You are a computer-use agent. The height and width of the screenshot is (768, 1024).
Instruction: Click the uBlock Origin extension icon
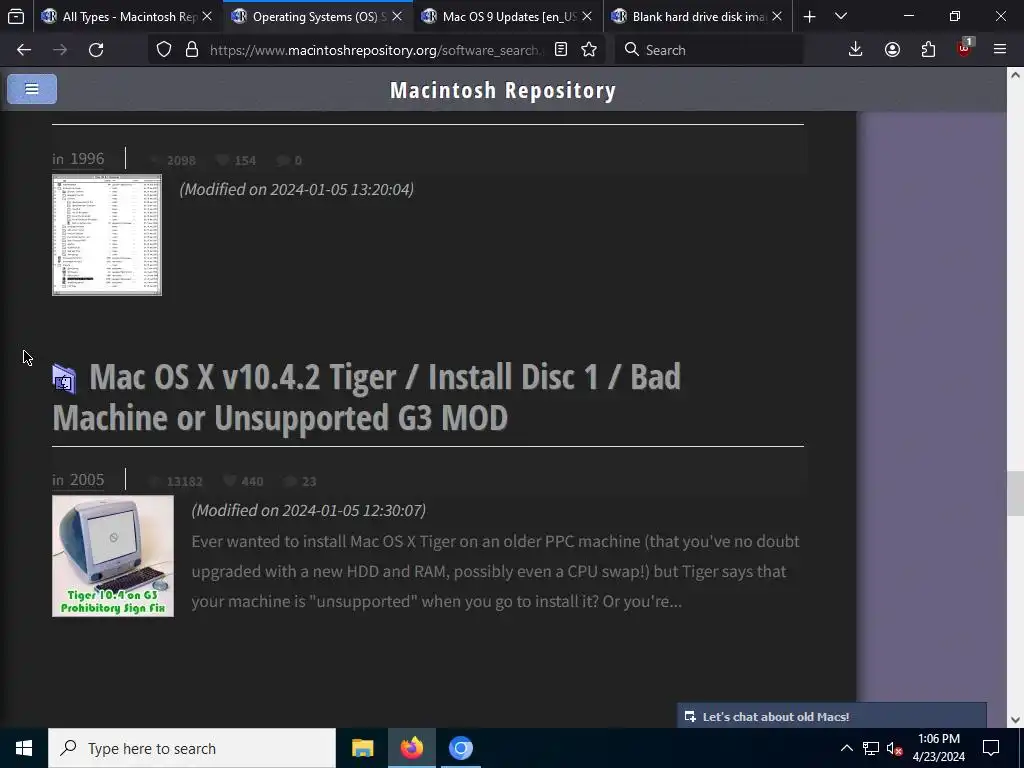(x=964, y=50)
